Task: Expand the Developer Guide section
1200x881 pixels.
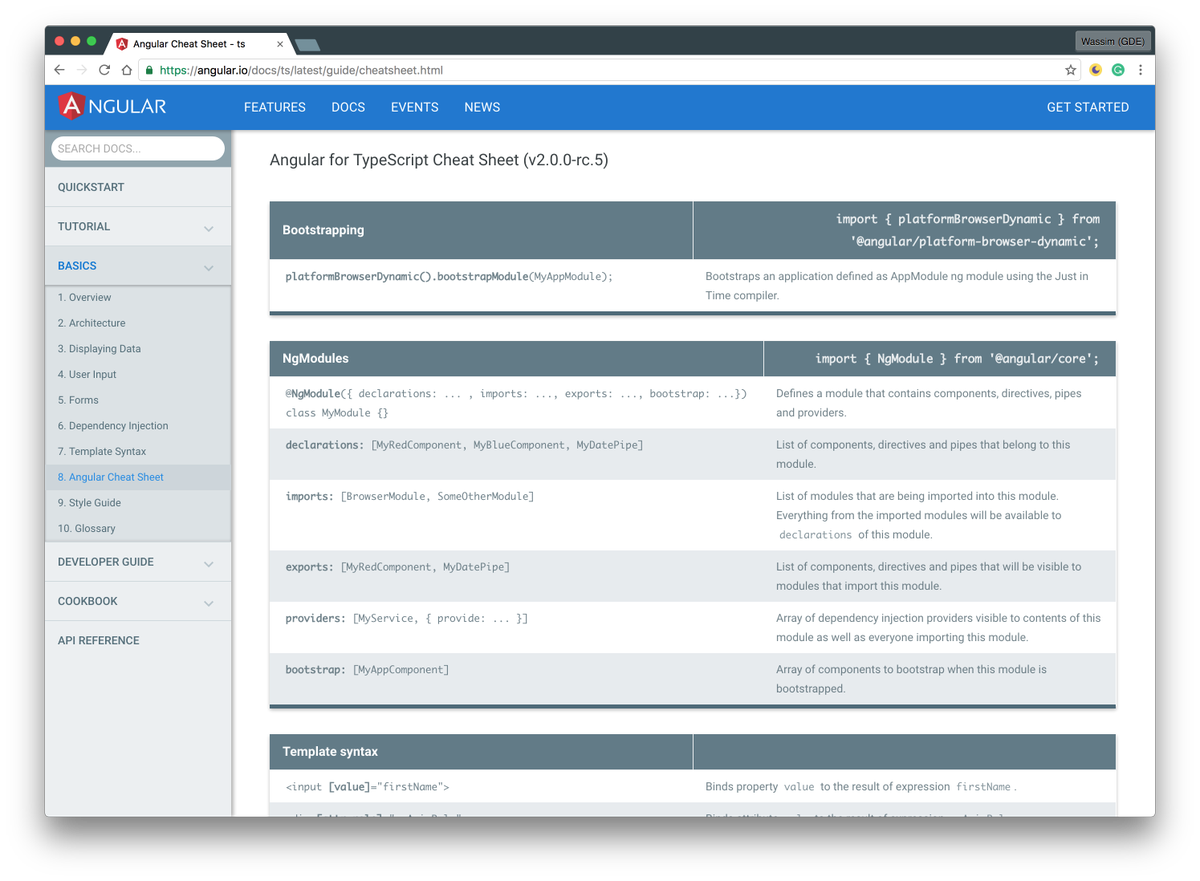Action: [138, 562]
